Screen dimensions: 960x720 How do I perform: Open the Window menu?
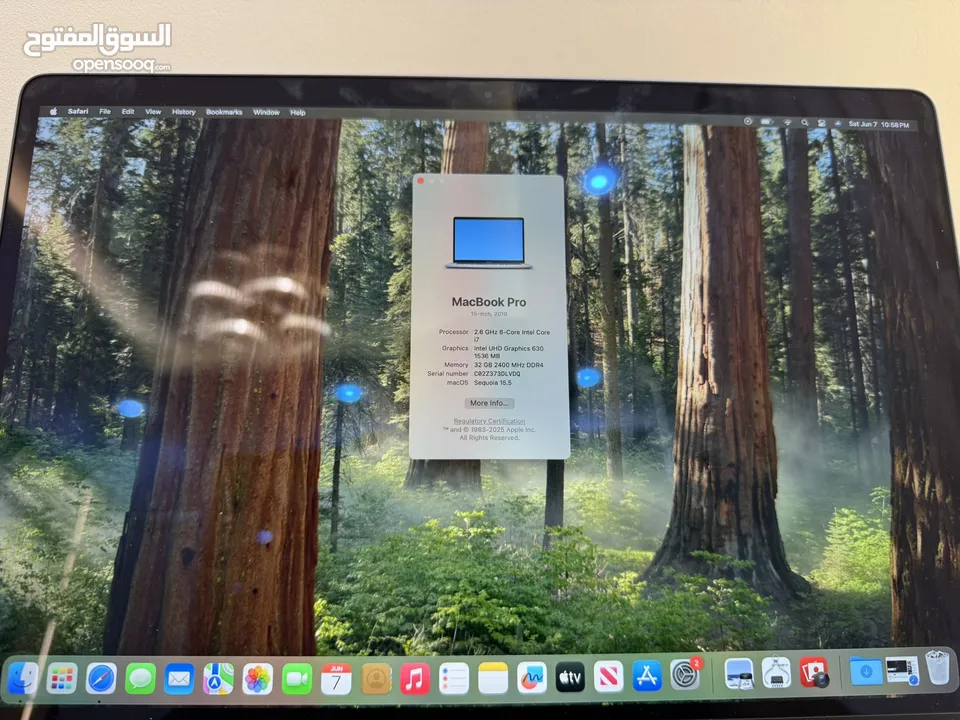(266, 113)
